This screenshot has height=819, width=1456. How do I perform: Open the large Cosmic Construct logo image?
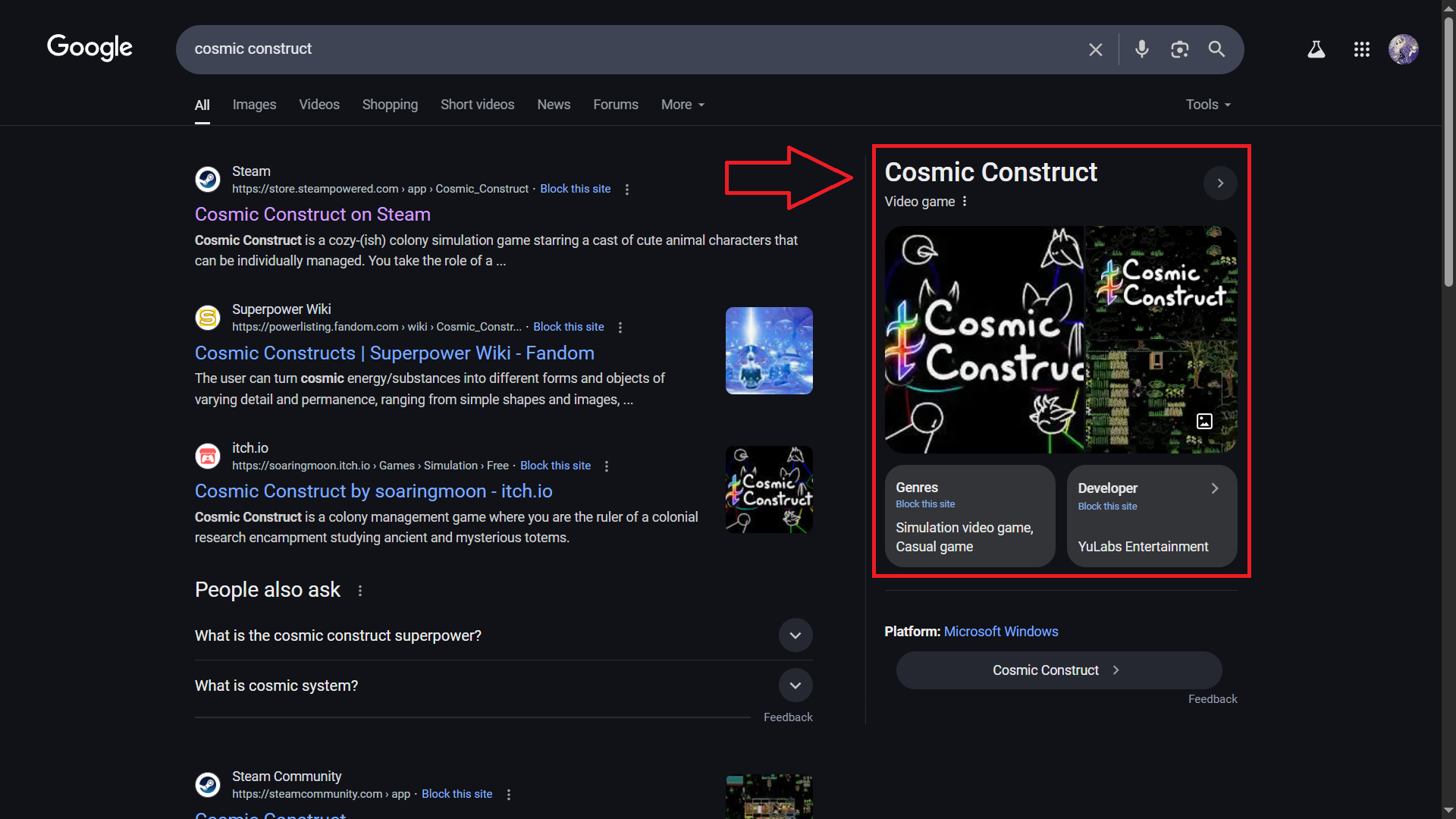(x=984, y=340)
